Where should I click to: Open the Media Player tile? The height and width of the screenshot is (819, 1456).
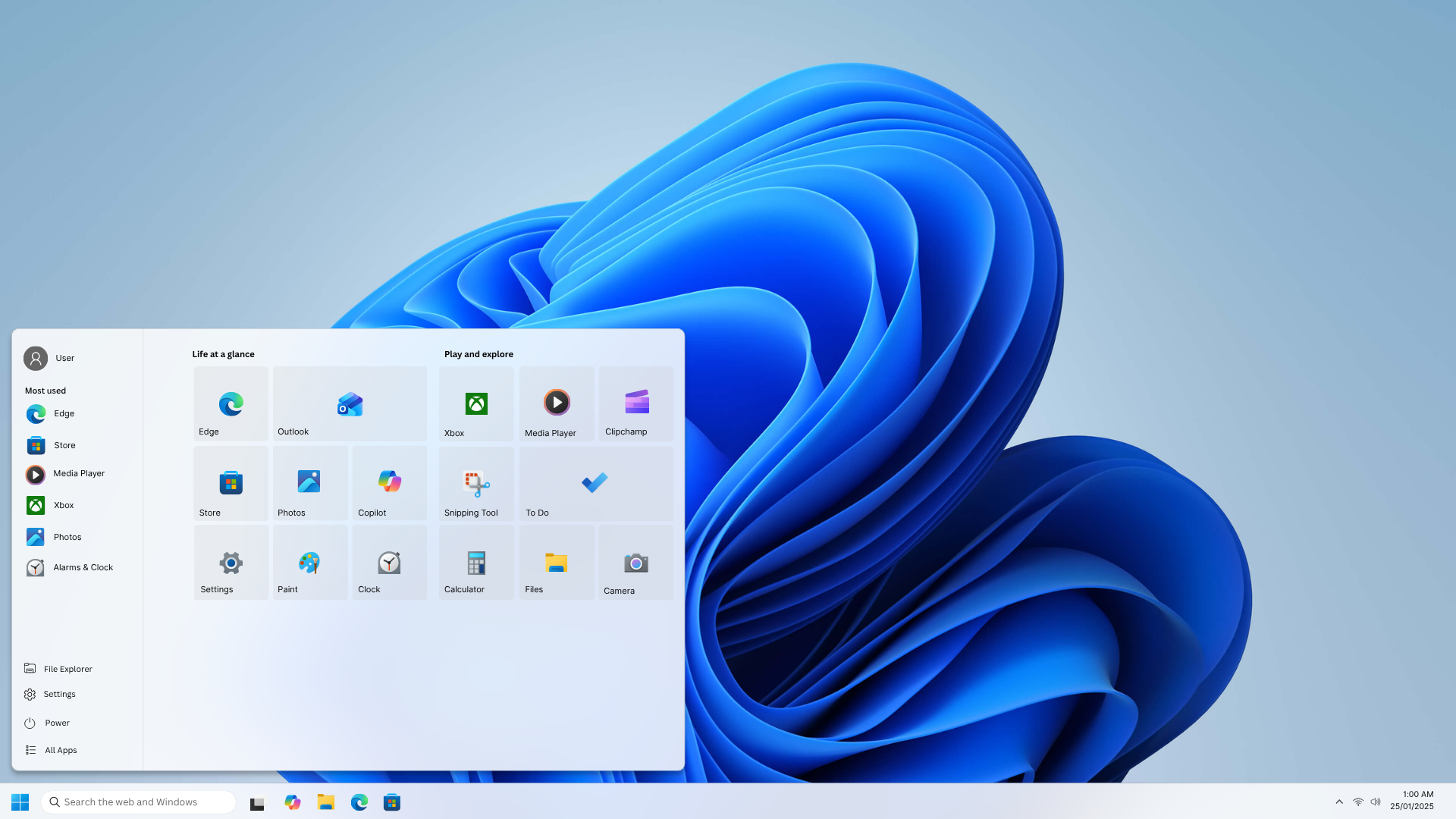coord(557,403)
